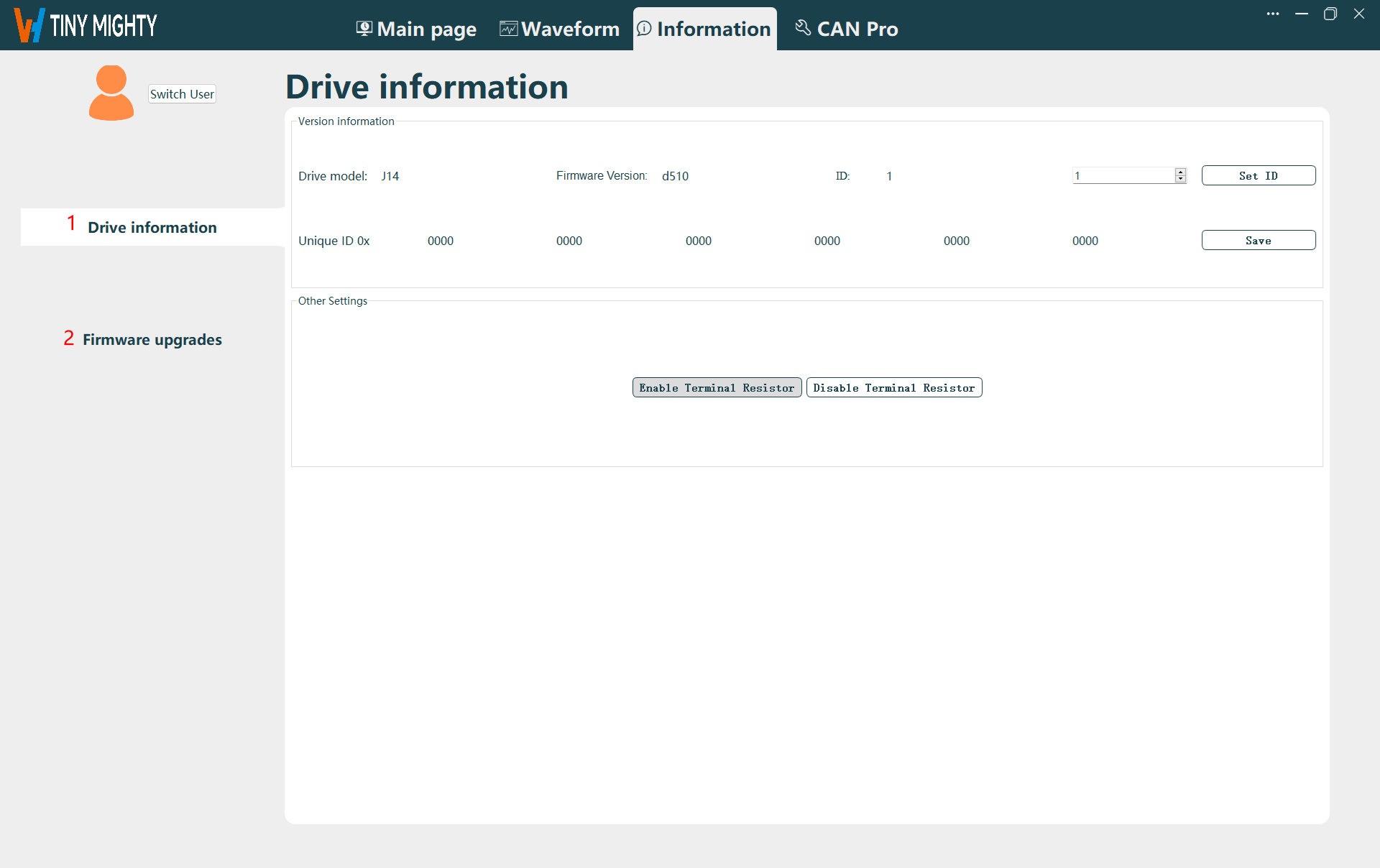
Task: Click the CAN Pro wrench icon
Action: tap(803, 28)
